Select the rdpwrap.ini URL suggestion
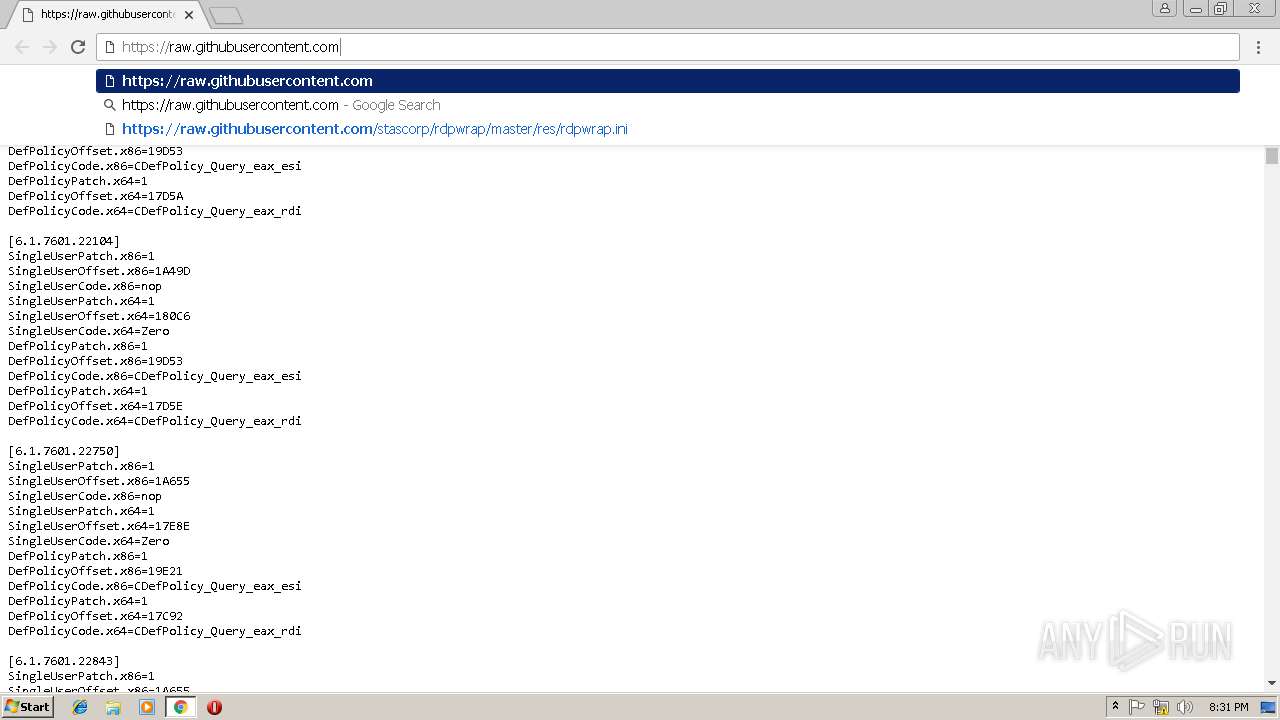This screenshot has height=720, width=1280. click(668, 129)
